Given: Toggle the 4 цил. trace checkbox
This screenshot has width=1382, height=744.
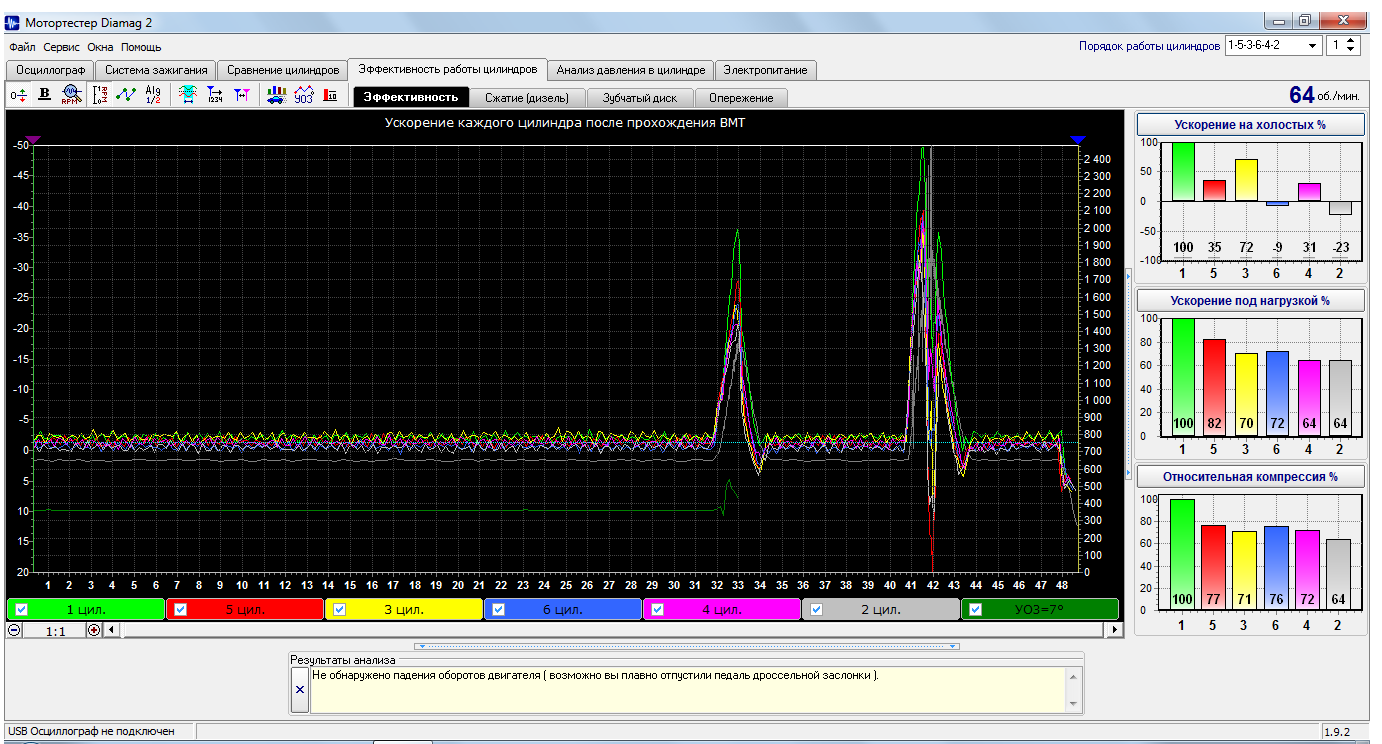Looking at the screenshot, I should click(x=658, y=609).
